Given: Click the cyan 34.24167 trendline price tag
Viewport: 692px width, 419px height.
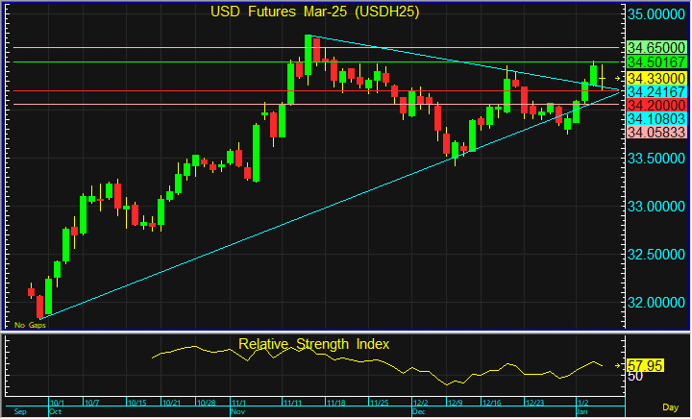Looking at the screenshot, I should 655,91.
